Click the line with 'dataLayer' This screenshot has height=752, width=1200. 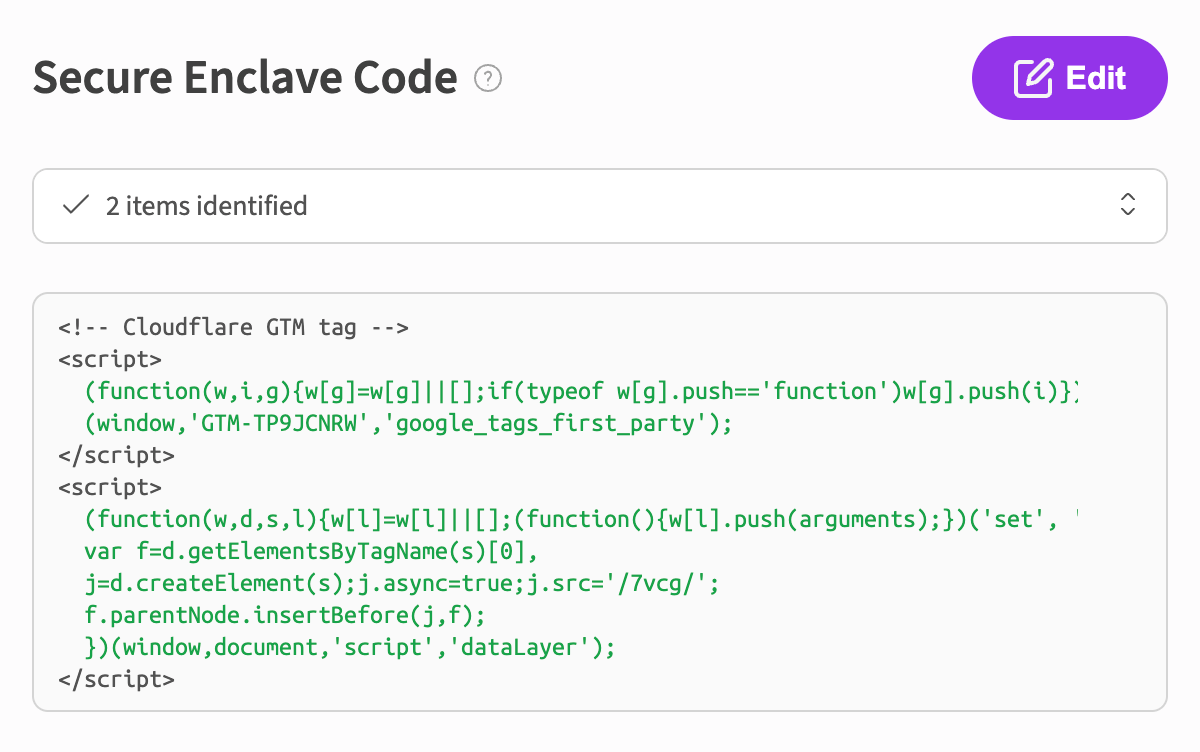(350, 647)
